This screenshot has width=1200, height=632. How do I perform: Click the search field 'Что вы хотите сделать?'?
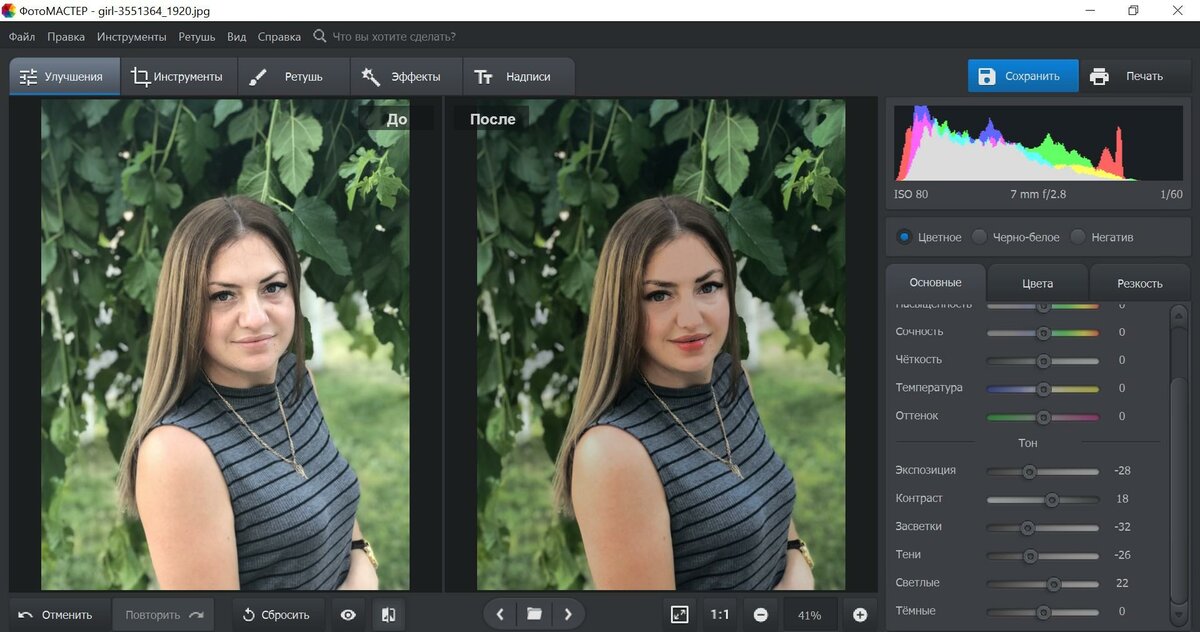[x=394, y=37]
